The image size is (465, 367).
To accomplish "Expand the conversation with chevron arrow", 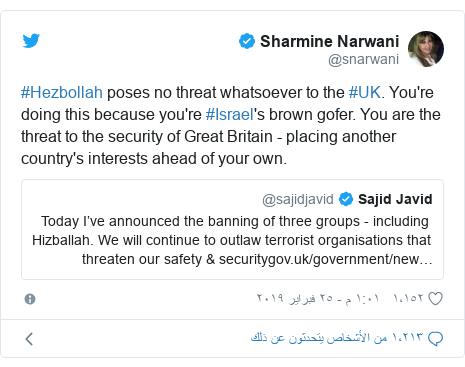I will tap(29, 339).
